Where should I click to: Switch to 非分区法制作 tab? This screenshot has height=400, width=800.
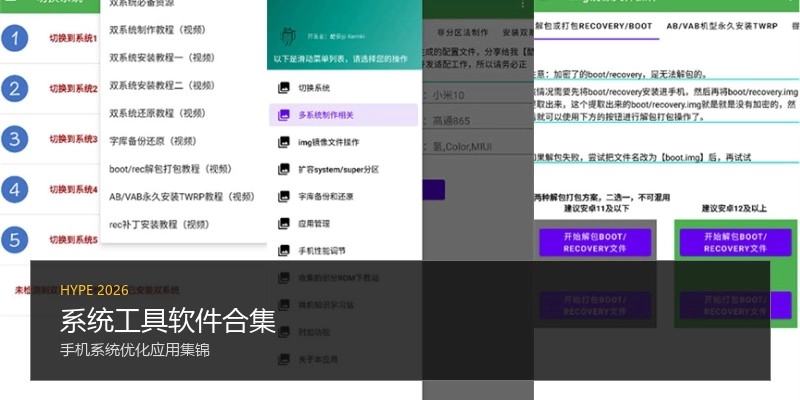tap(462, 32)
